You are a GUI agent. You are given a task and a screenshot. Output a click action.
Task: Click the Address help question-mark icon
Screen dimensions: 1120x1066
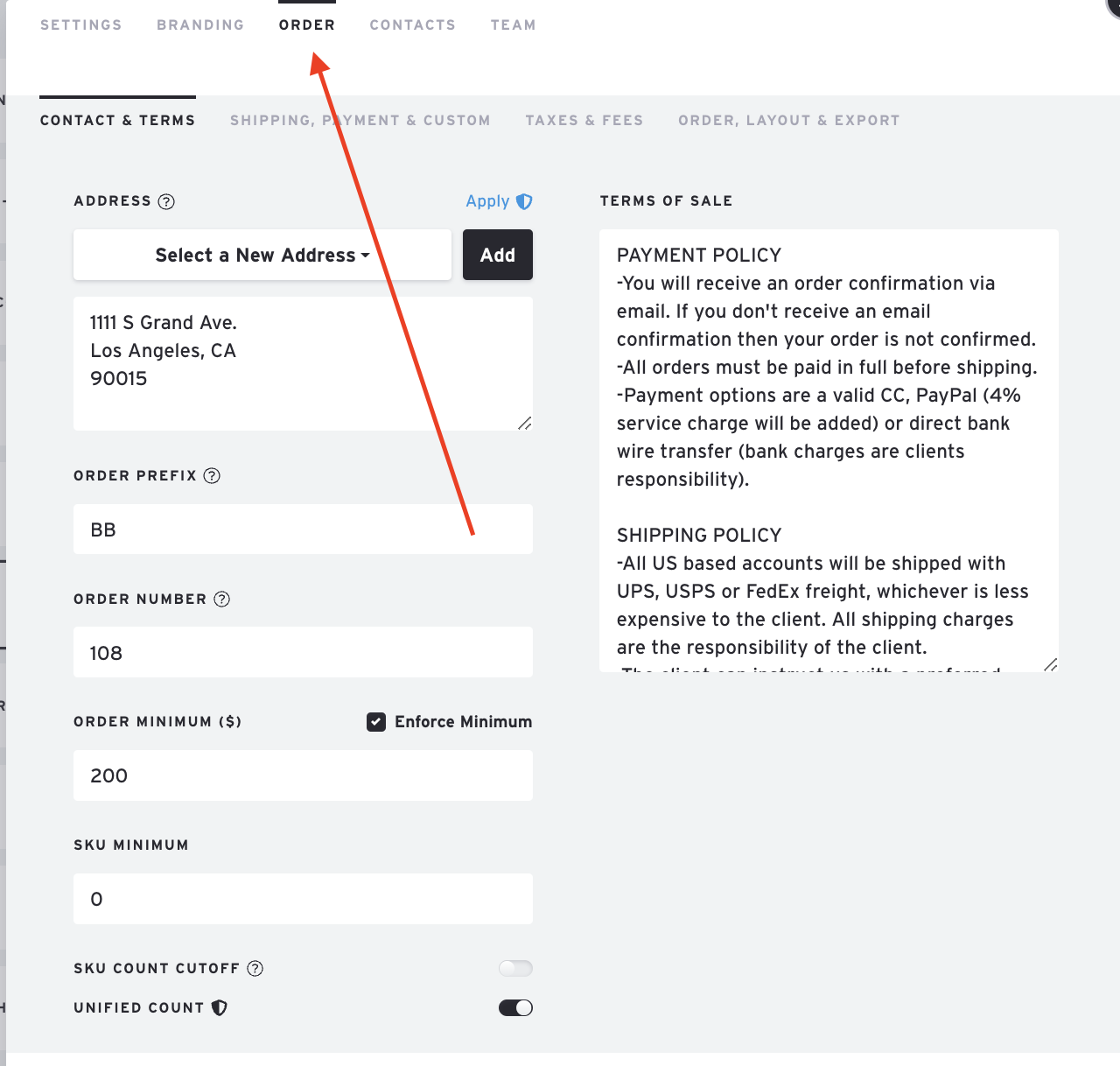pyautogui.click(x=166, y=201)
